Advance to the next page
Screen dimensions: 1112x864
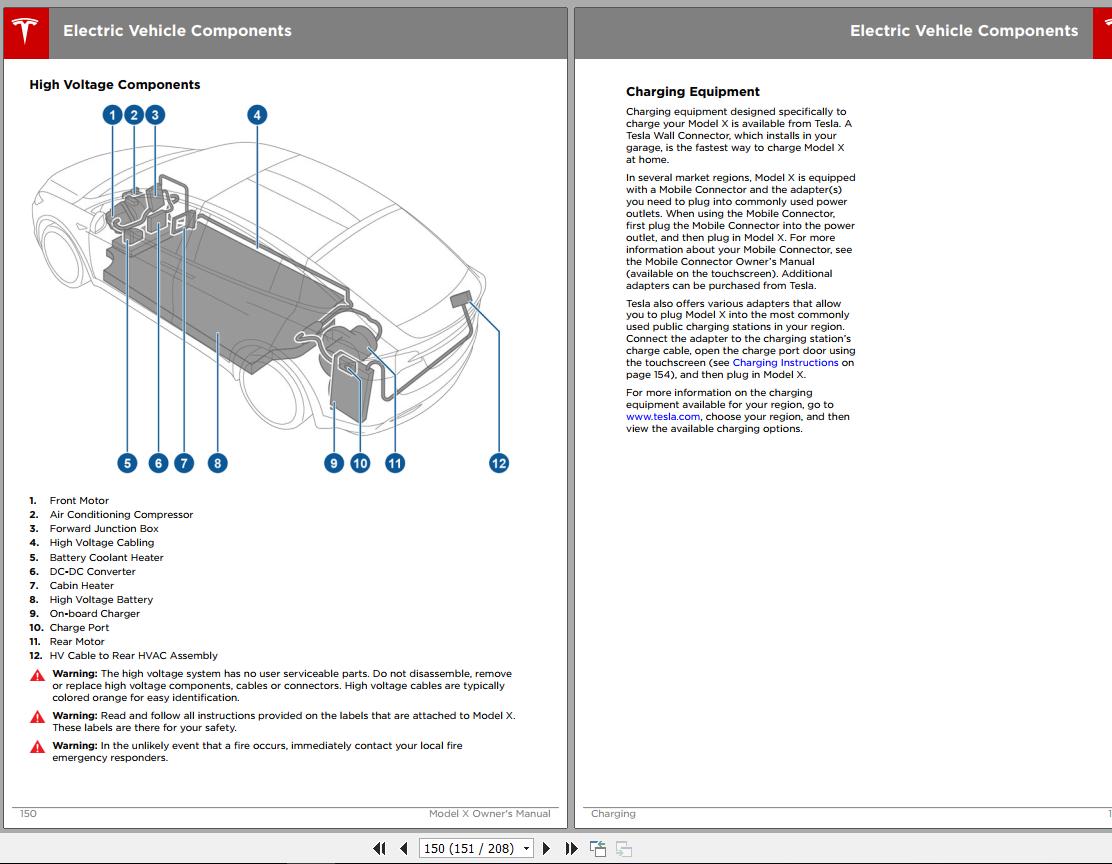click(x=546, y=848)
